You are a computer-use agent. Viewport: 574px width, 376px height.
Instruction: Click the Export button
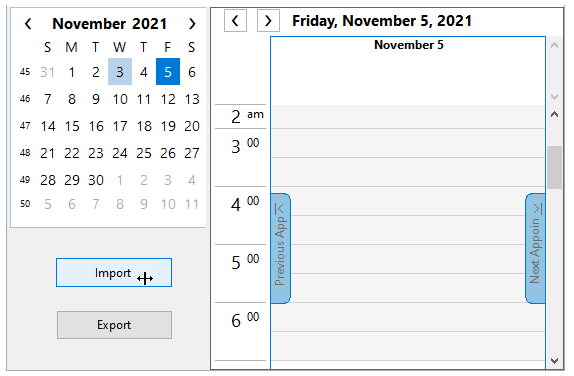114,325
